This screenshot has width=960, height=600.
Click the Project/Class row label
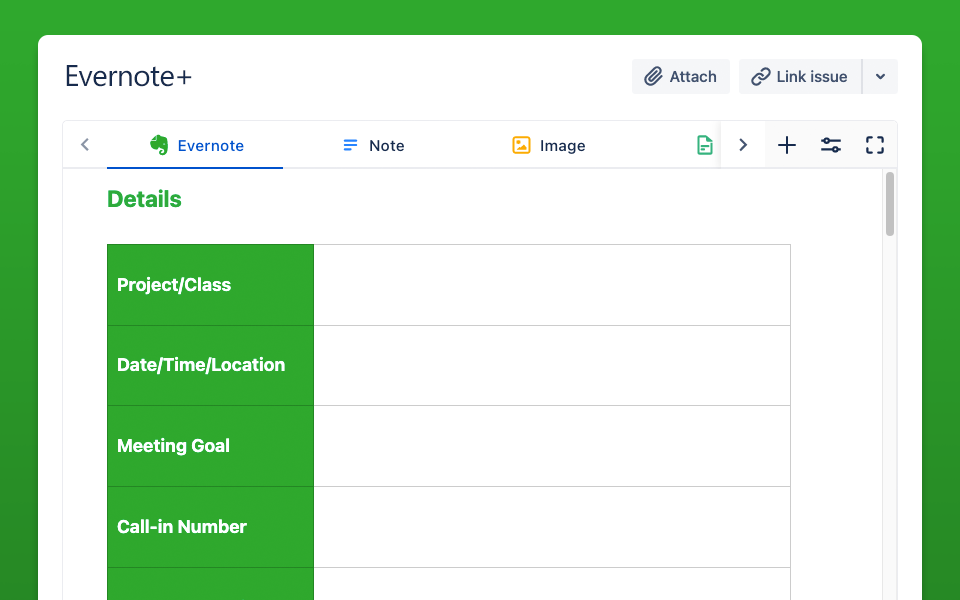pyautogui.click(x=174, y=285)
